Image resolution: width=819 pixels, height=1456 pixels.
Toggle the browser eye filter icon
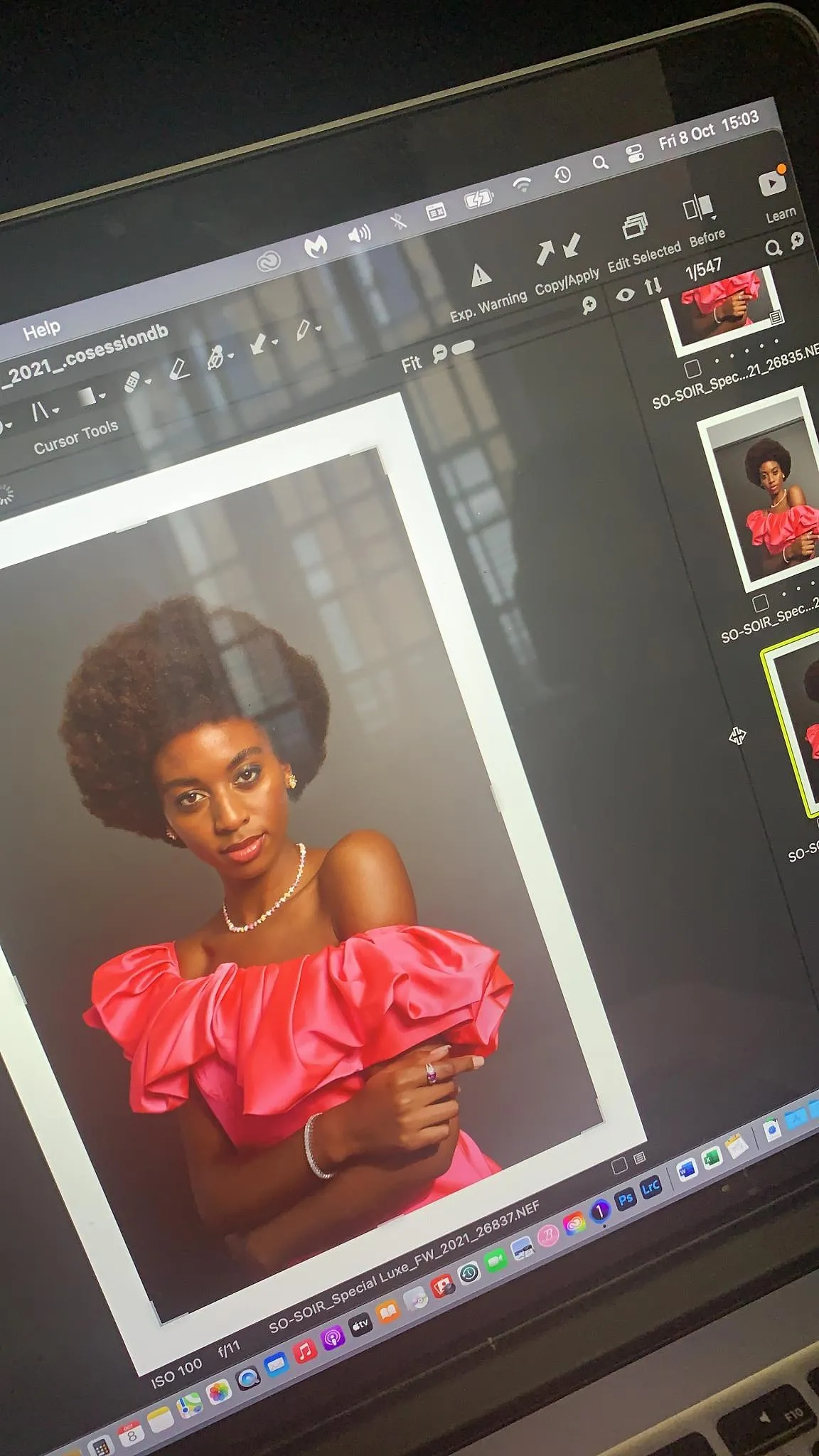[x=625, y=294]
